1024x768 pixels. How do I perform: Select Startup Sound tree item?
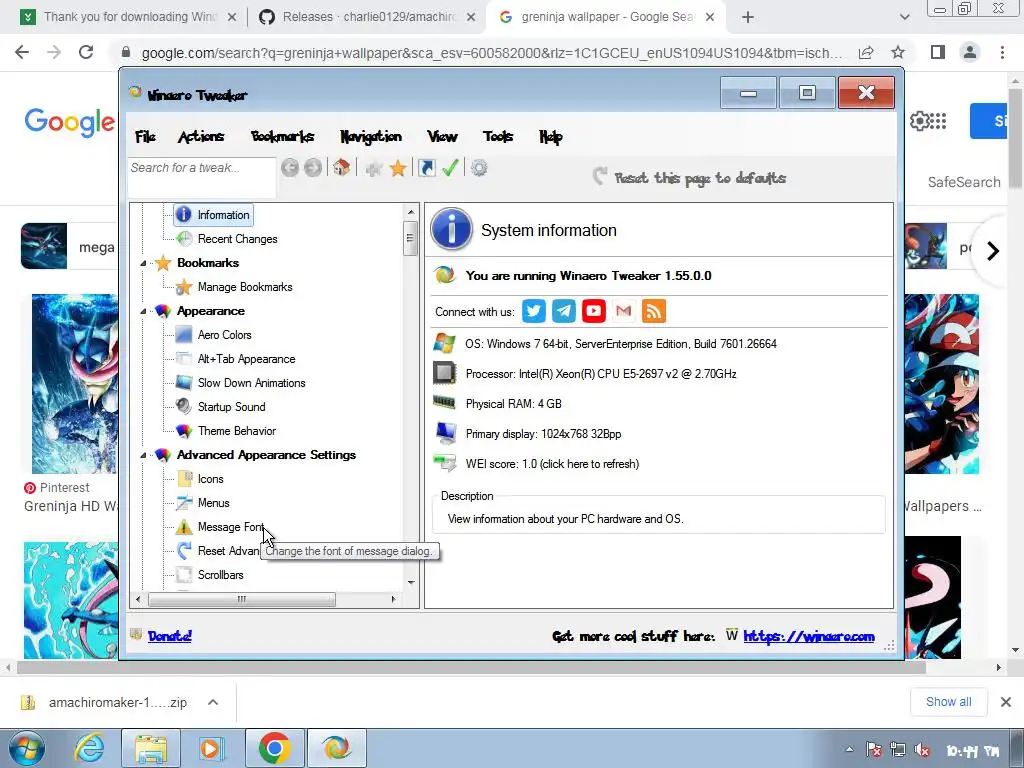(x=231, y=407)
